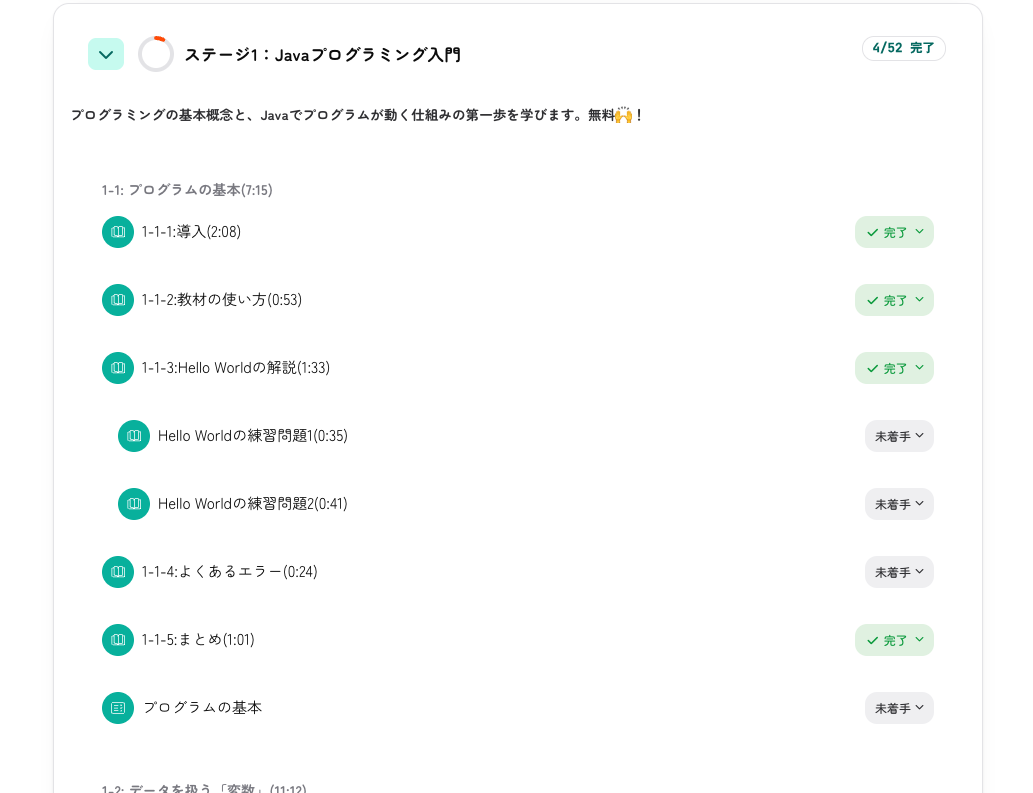Screen dimensions: 1033x793
Task: Open 未着手 dropdown for Hello Worldの練習問題2
Action: (899, 504)
